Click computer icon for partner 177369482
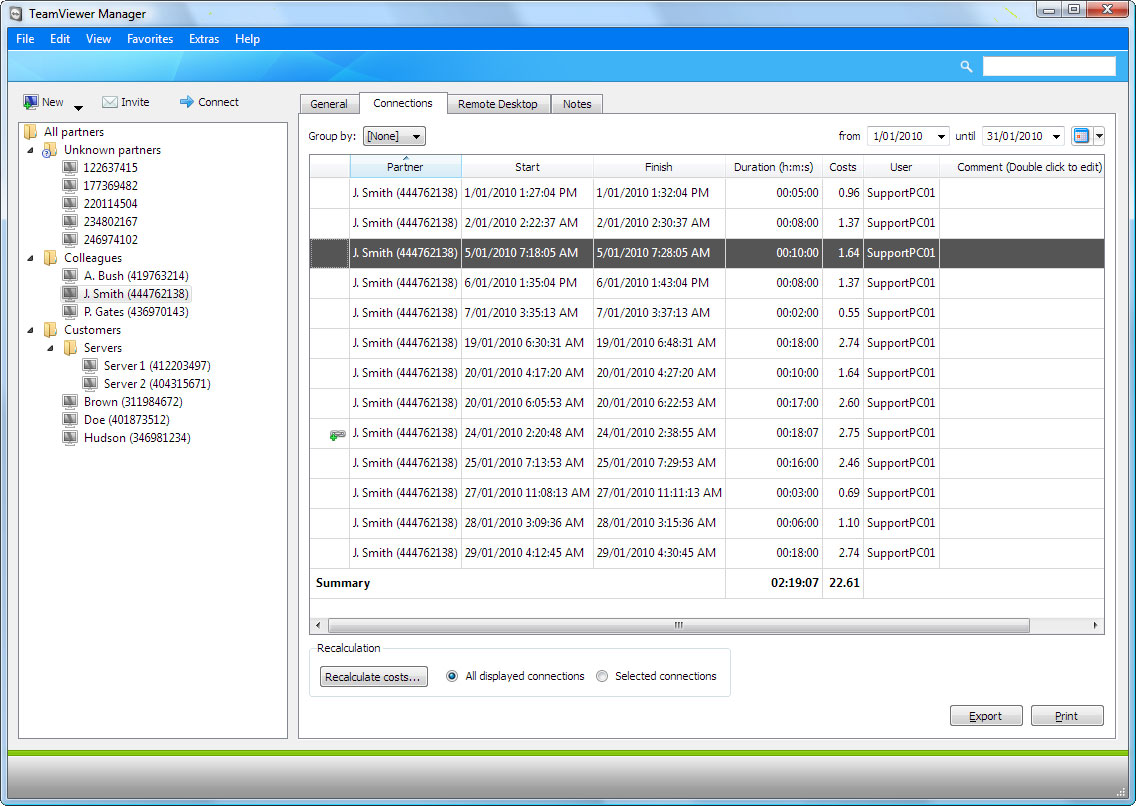This screenshot has width=1136, height=806. (x=70, y=185)
